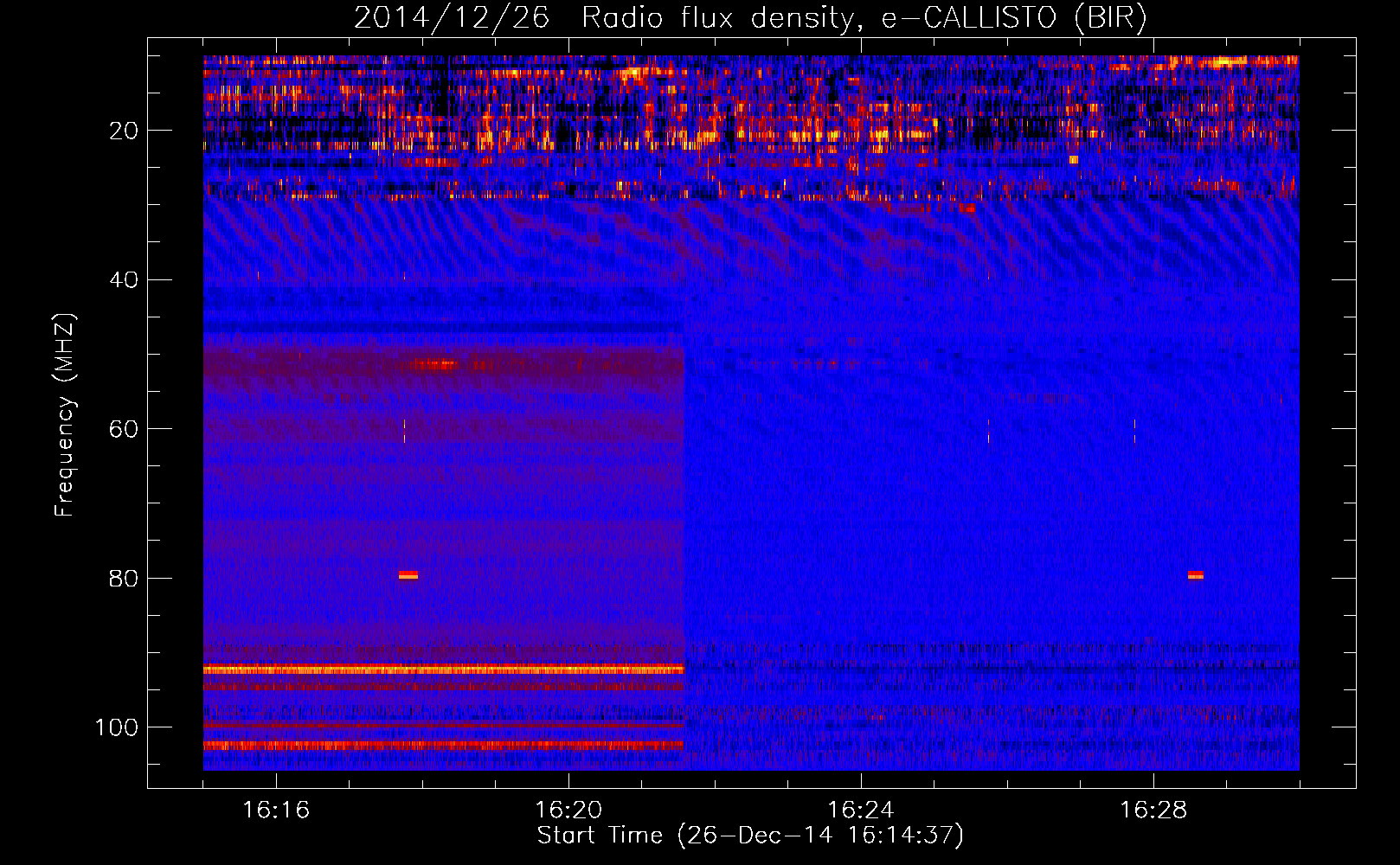Click the plot title "Radio flux density, e-CALLISTO (BIR)"

[864, 18]
